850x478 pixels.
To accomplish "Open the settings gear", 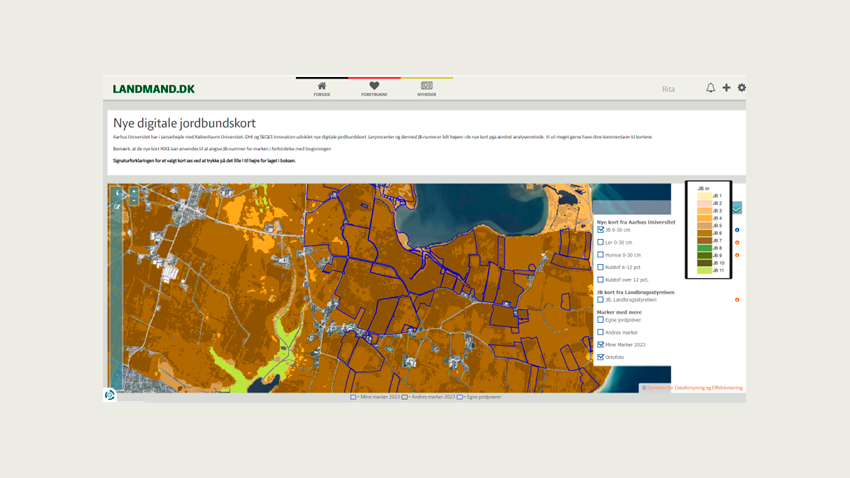I will [741, 88].
